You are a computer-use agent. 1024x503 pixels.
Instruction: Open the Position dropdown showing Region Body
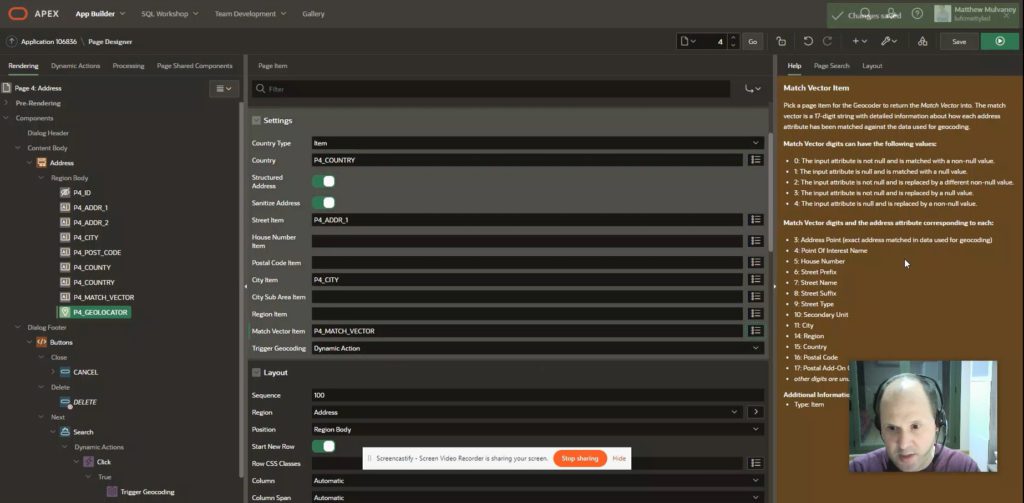[x=537, y=429]
